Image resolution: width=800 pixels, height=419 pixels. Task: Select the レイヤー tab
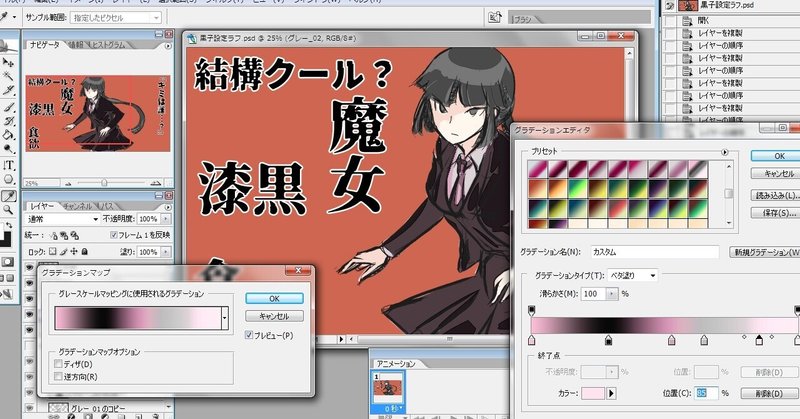coord(42,206)
